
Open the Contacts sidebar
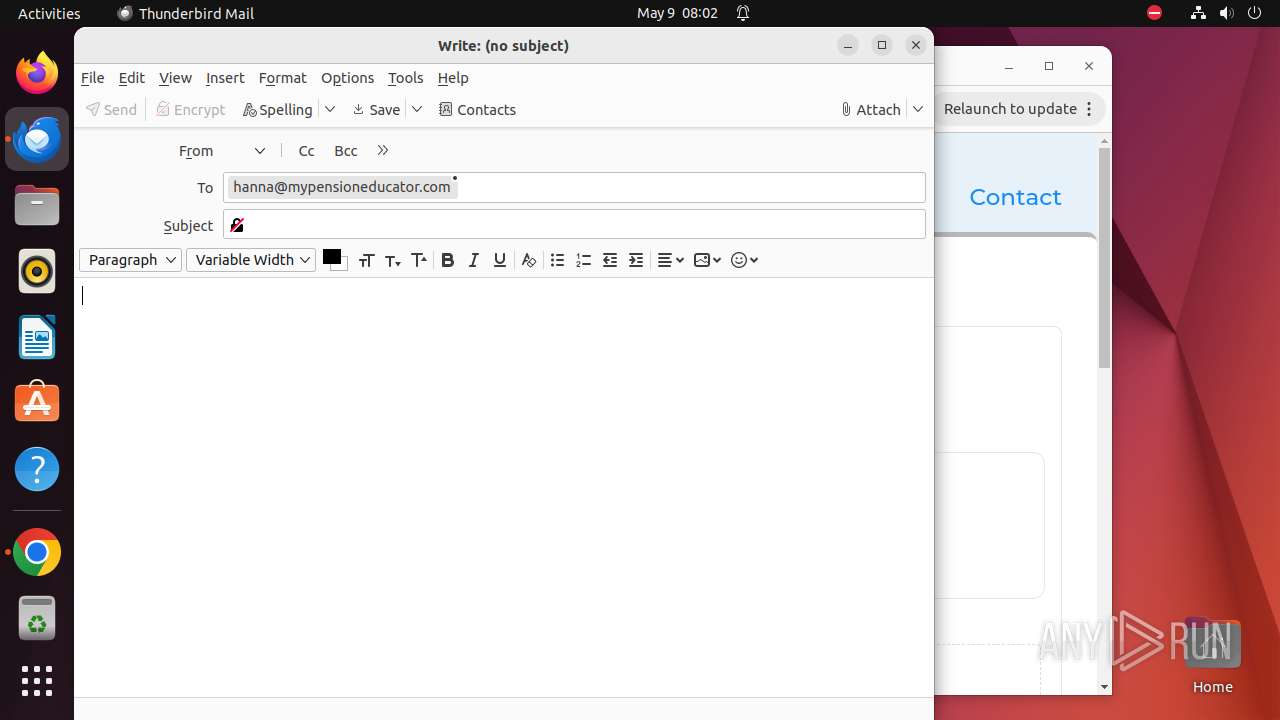(x=477, y=110)
